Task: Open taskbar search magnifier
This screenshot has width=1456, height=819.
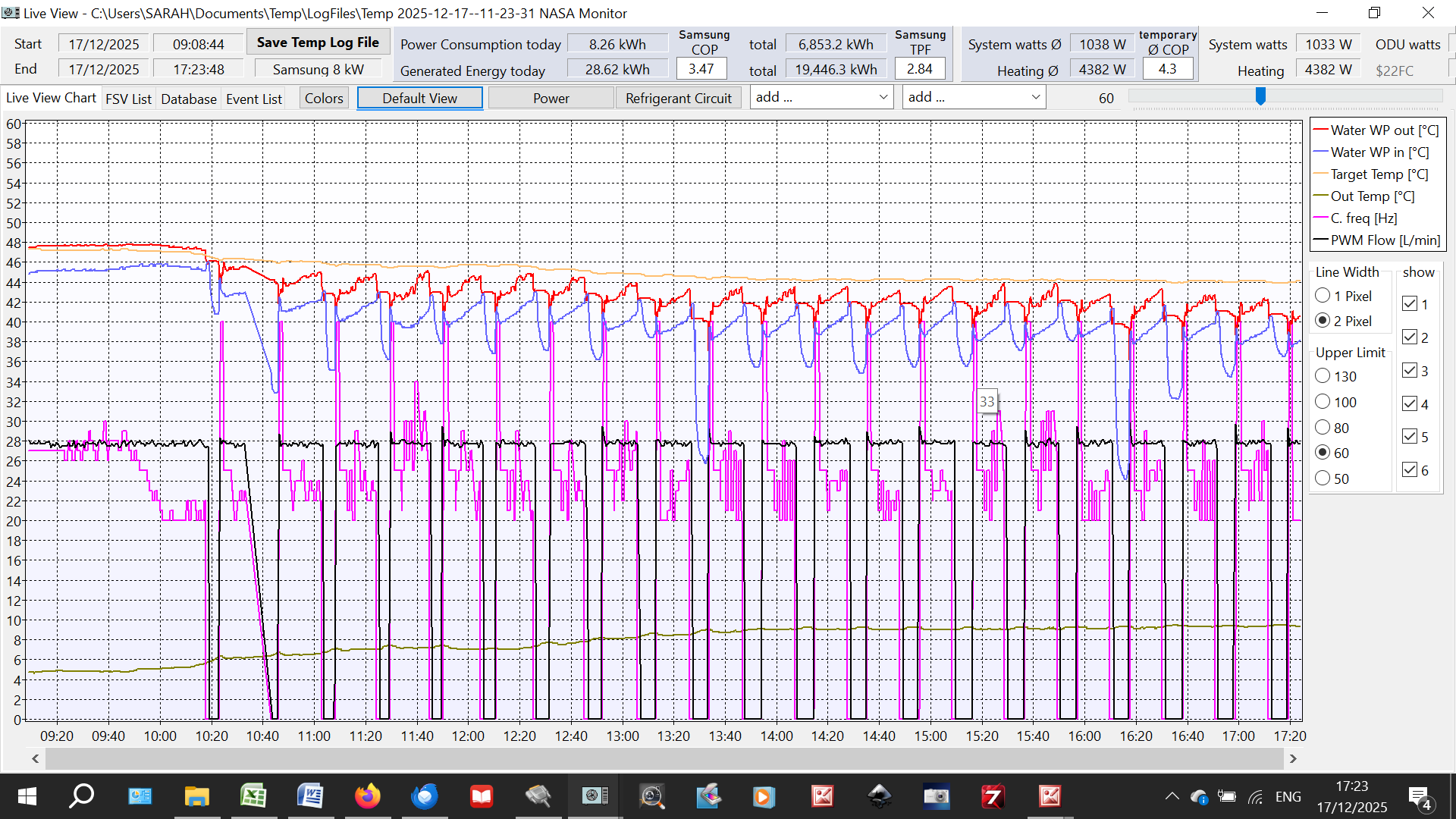Action: coord(82,796)
